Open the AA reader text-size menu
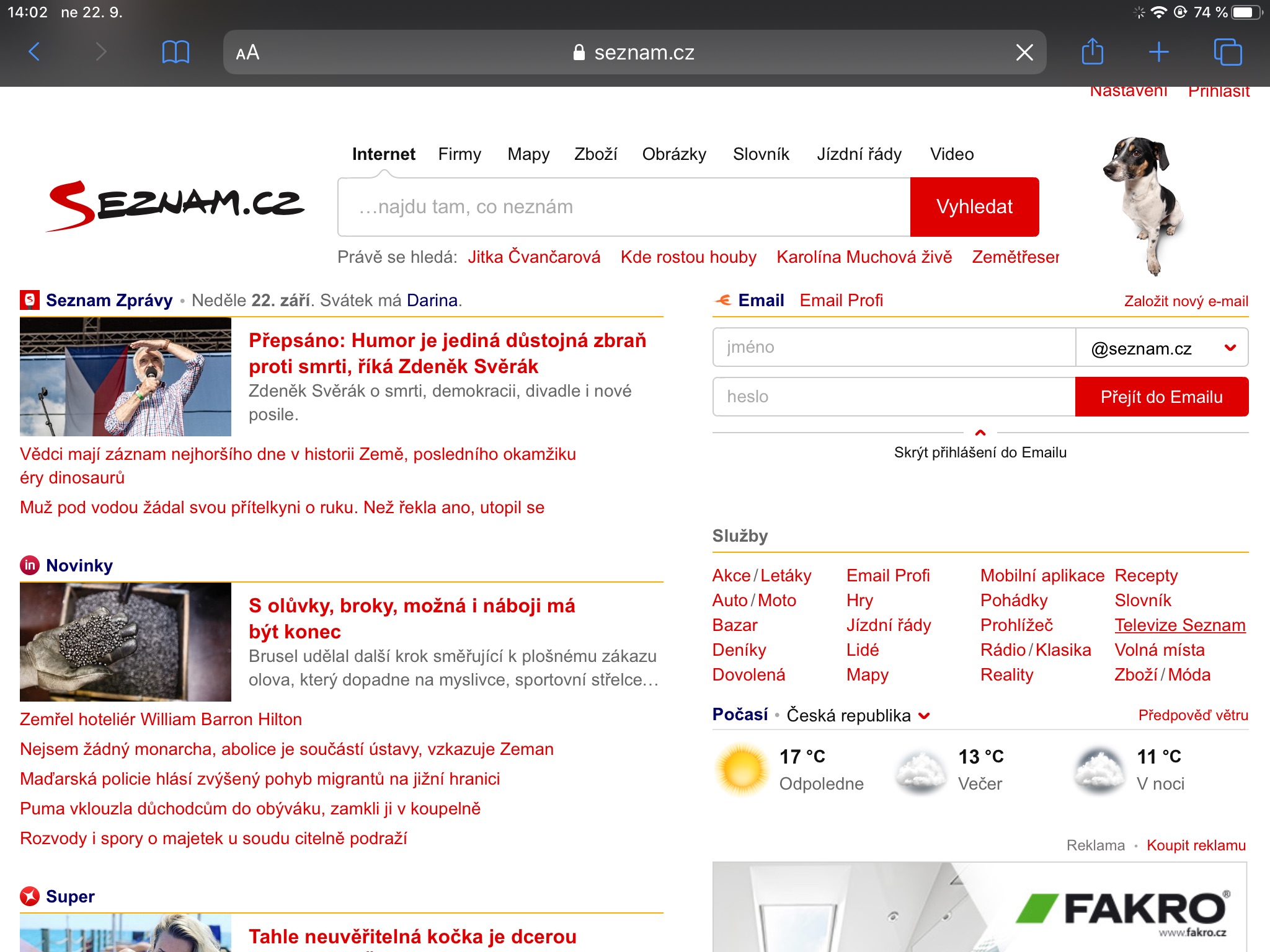 [247, 53]
